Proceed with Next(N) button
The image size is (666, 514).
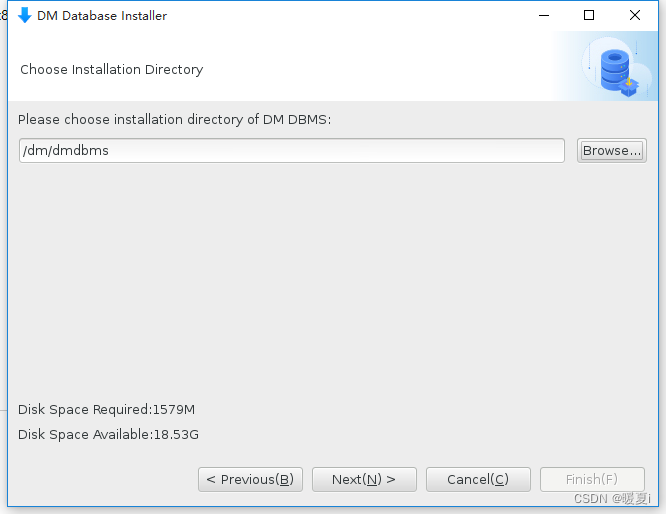pos(364,480)
